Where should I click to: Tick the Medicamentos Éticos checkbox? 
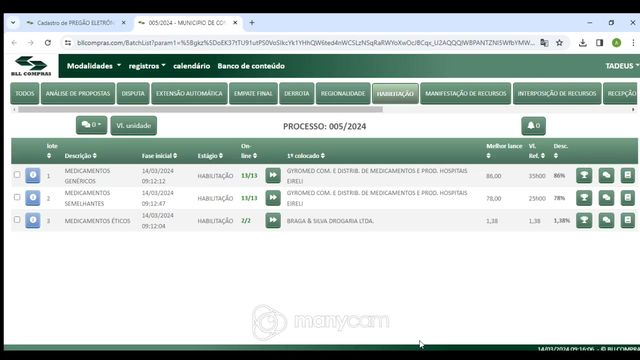(17, 220)
